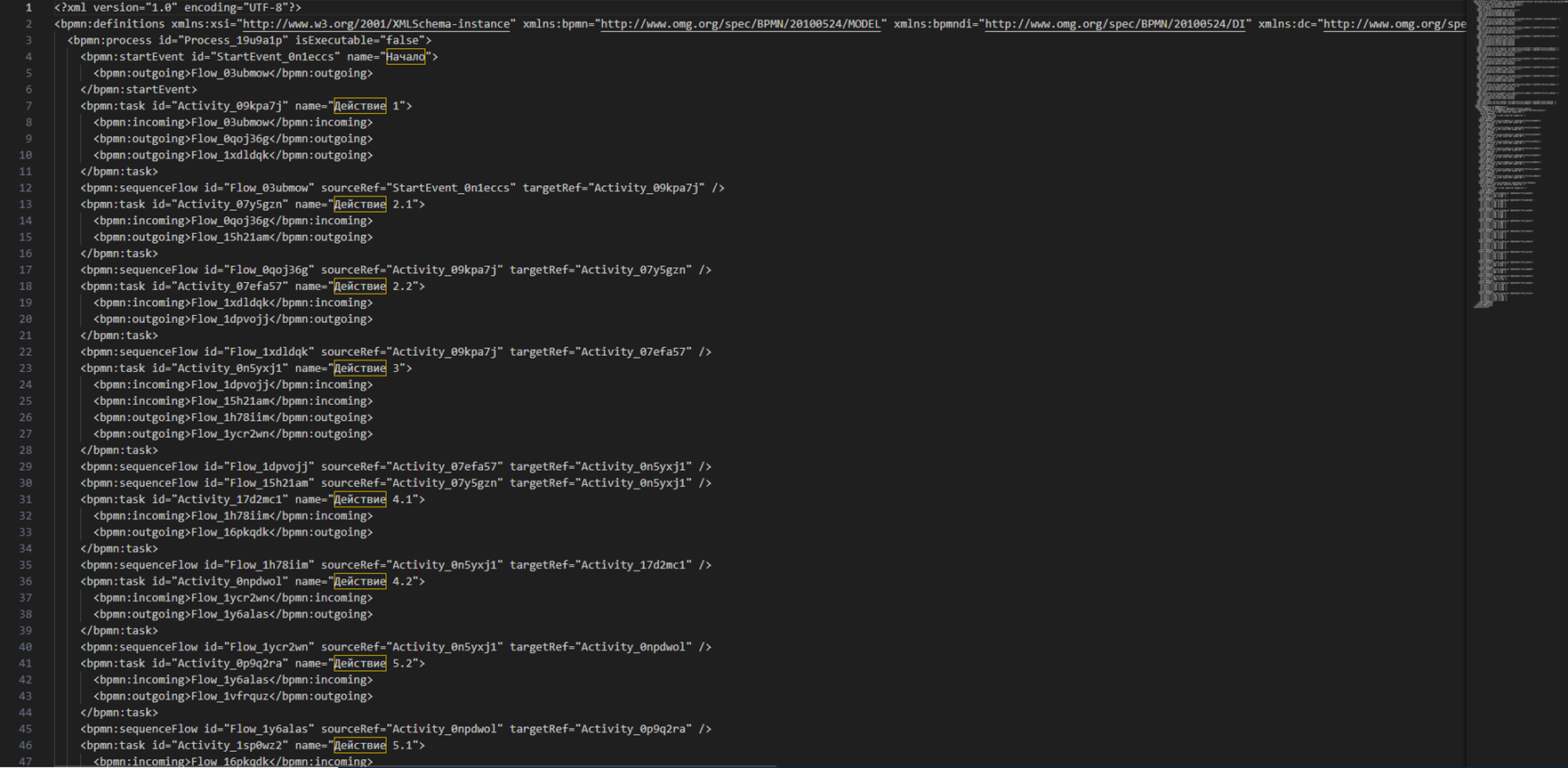Click the code minimap preview
Viewport: 1568px width, 768px height.
click(1516, 151)
